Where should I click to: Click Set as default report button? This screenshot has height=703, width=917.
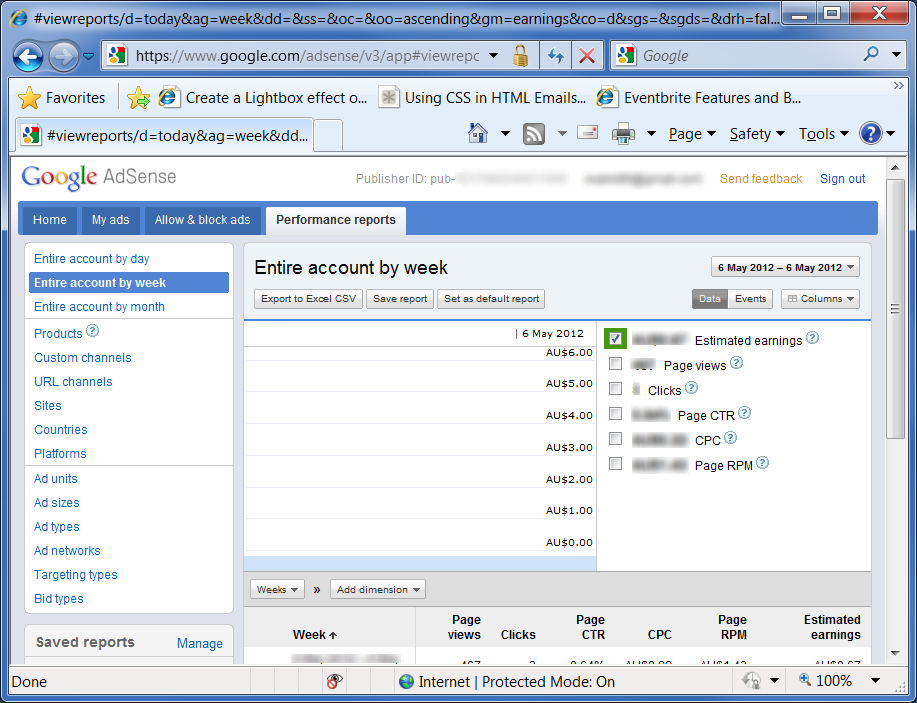tap(491, 299)
